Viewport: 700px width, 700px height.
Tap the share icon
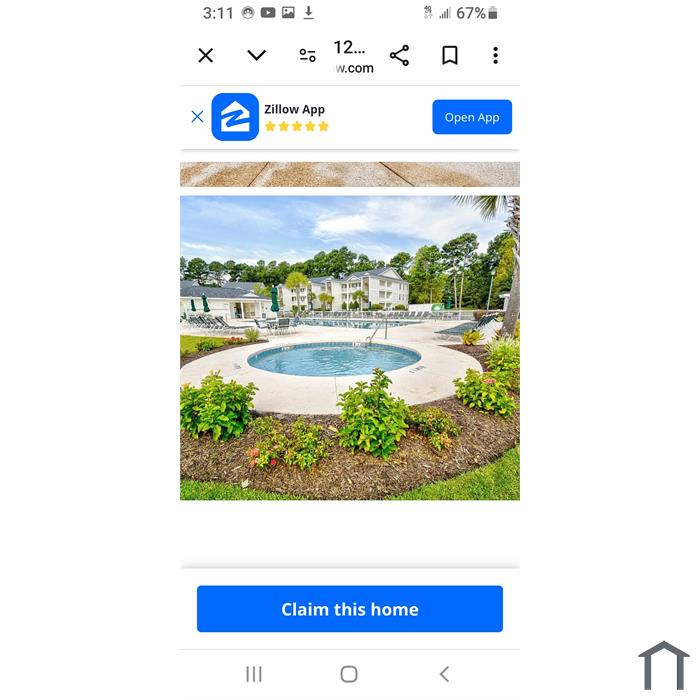399,55
